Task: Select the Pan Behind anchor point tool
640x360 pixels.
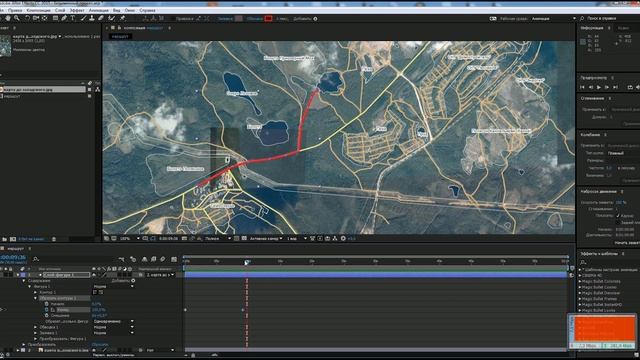Action: 44,18
